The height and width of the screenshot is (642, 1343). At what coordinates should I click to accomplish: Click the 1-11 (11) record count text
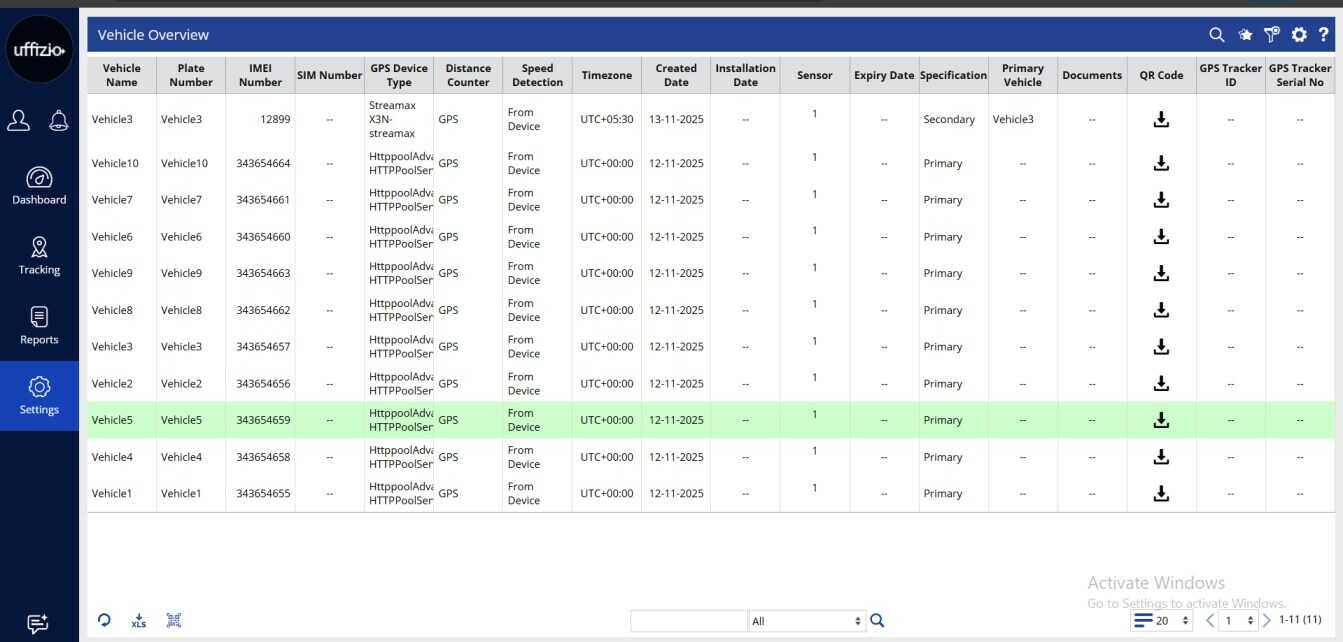tap(1300, 620)
